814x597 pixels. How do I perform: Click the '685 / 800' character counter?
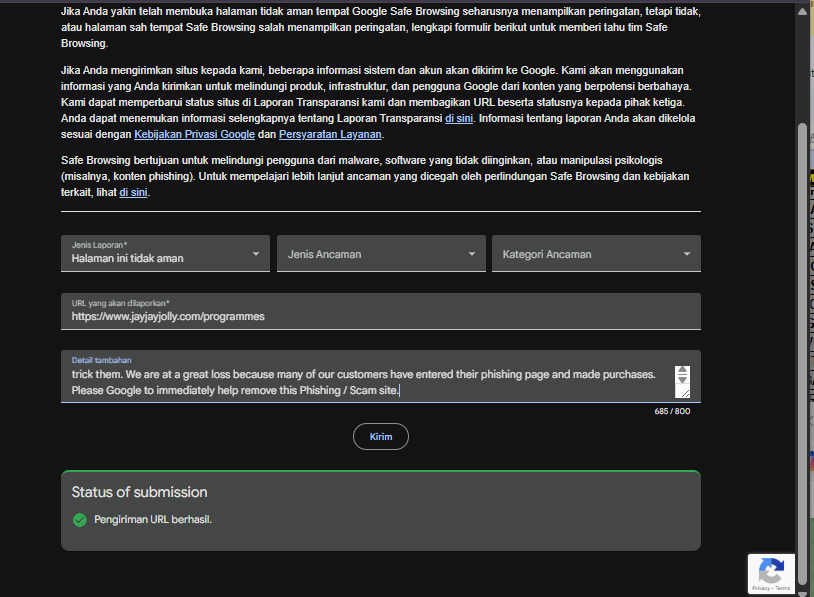[672, 411]
